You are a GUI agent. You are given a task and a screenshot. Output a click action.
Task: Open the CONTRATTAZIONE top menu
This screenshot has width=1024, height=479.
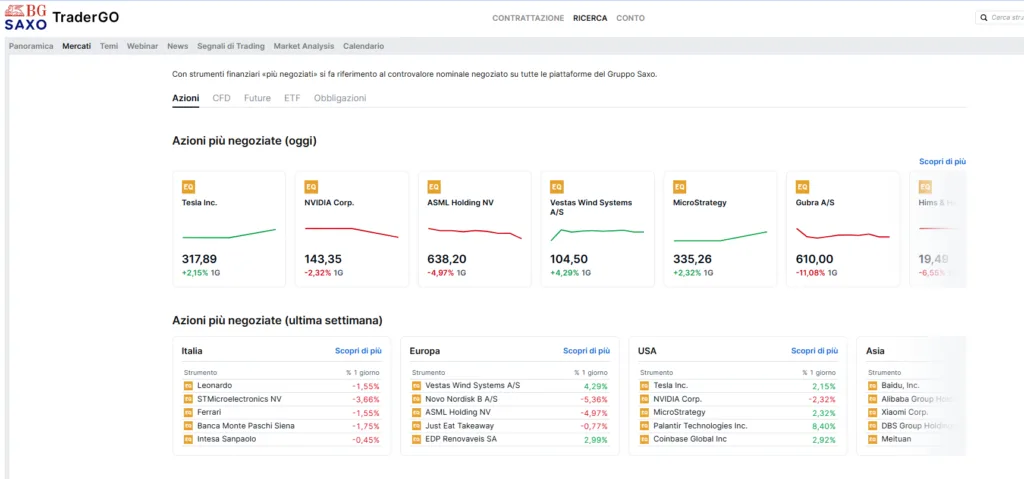coord(528,18)
